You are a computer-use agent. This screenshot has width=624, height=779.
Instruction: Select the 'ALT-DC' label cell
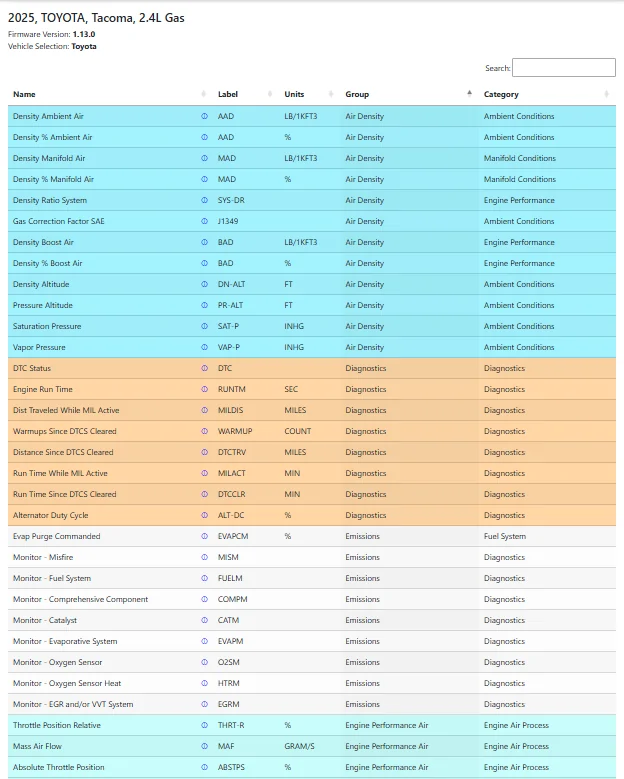[x=245, y=515]
